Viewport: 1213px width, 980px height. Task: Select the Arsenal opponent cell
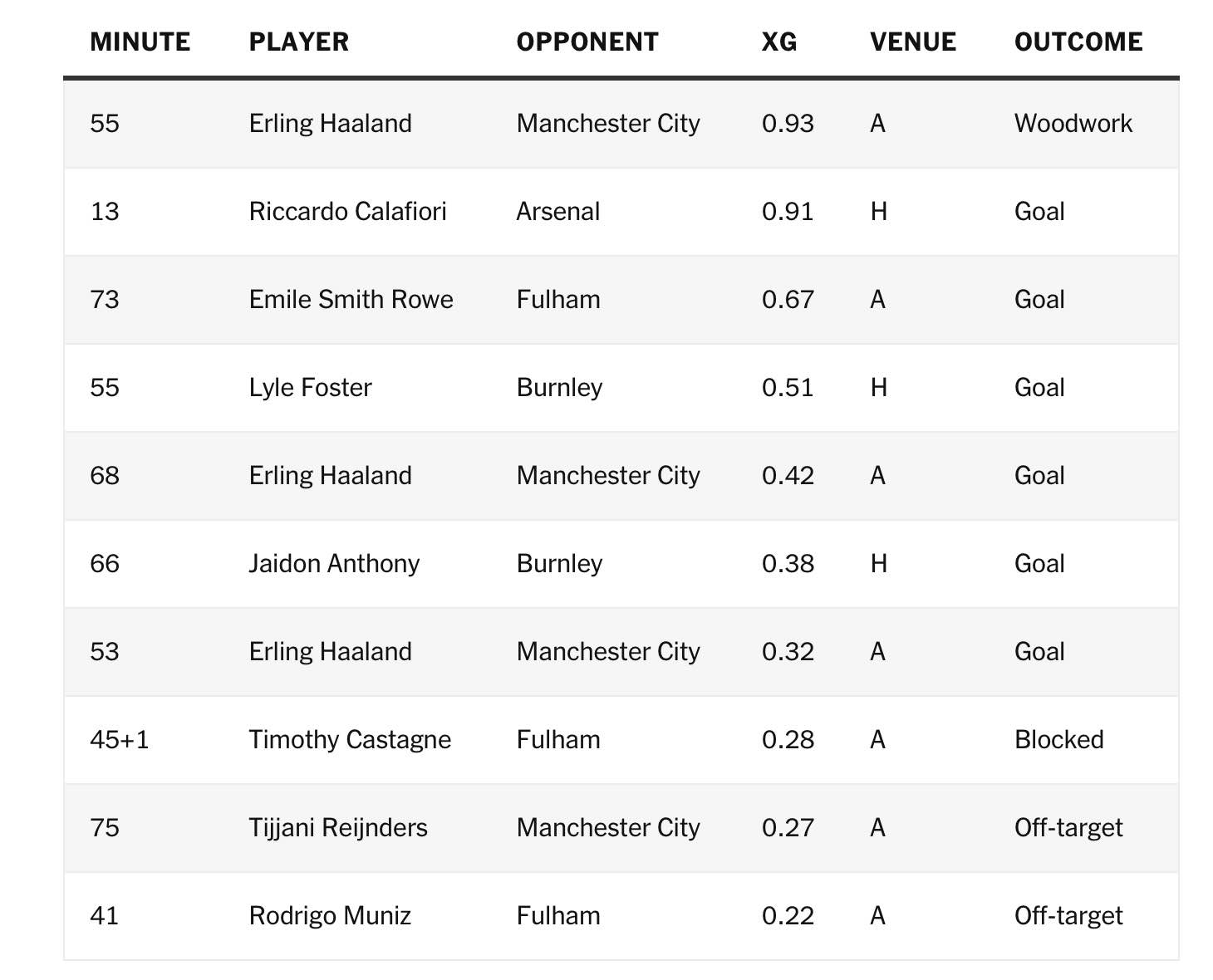tap(557, 212)
